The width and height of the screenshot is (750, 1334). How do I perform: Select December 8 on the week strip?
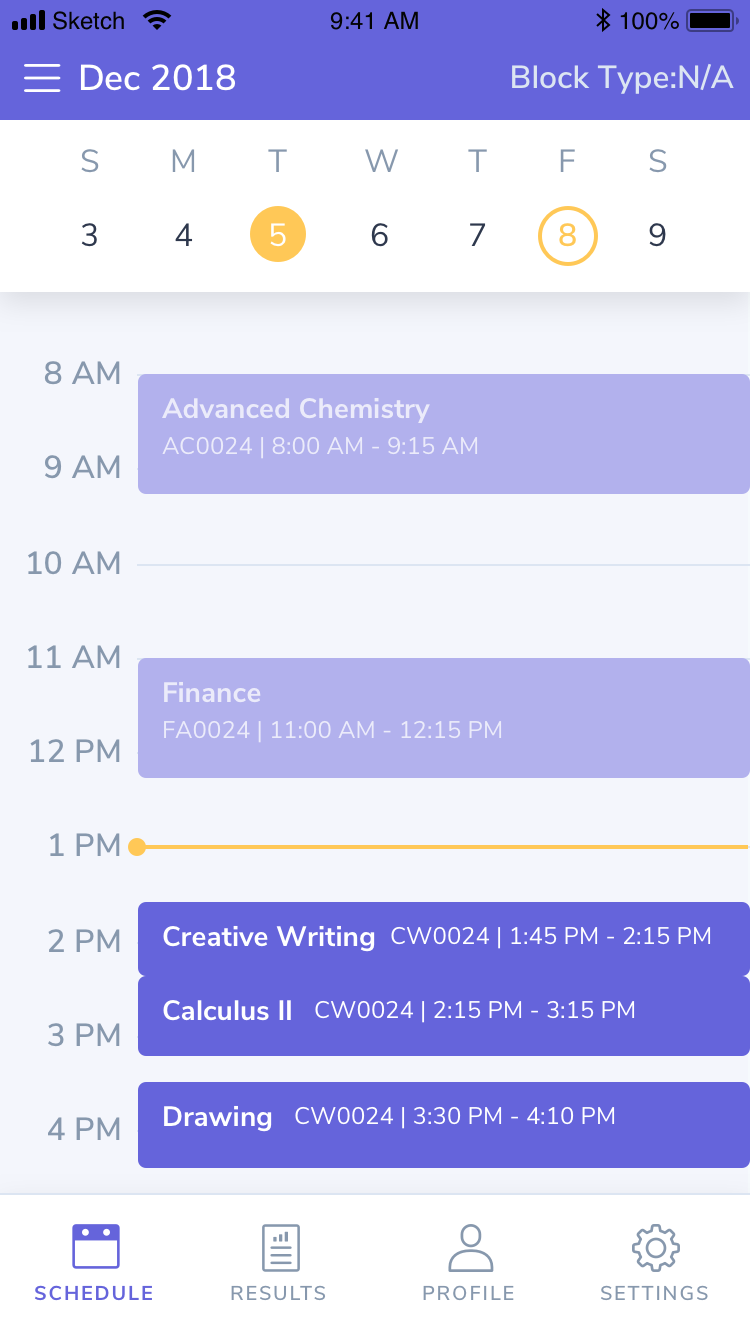[x=567, y=235]
